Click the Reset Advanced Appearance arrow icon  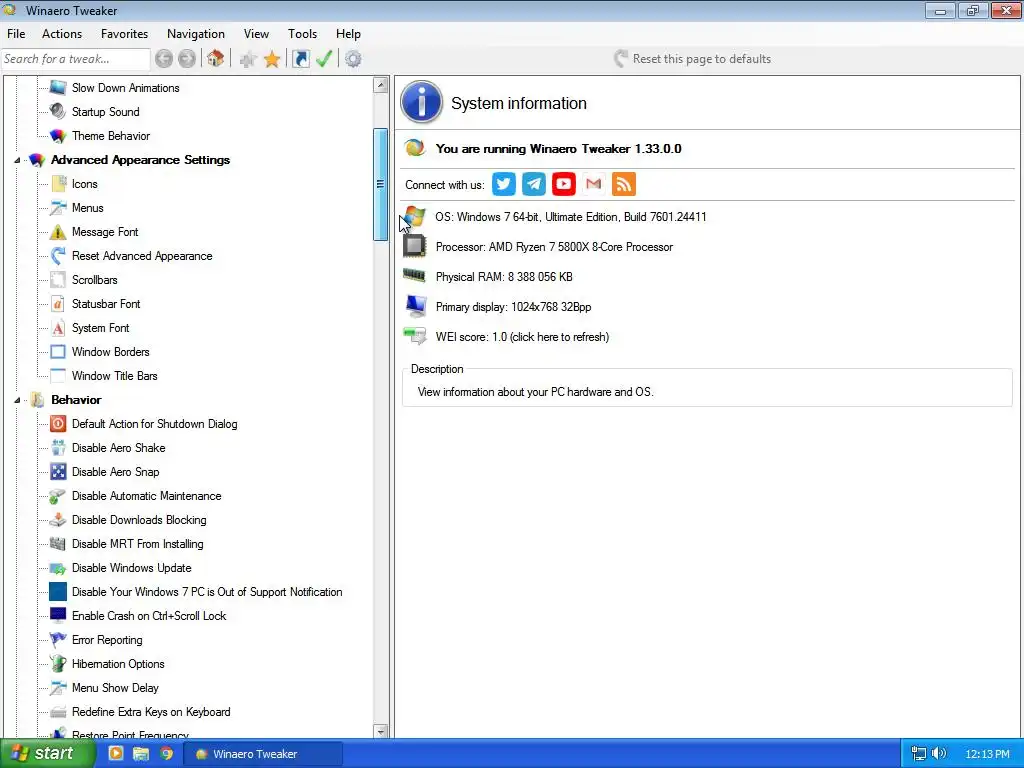click(58, 256)
